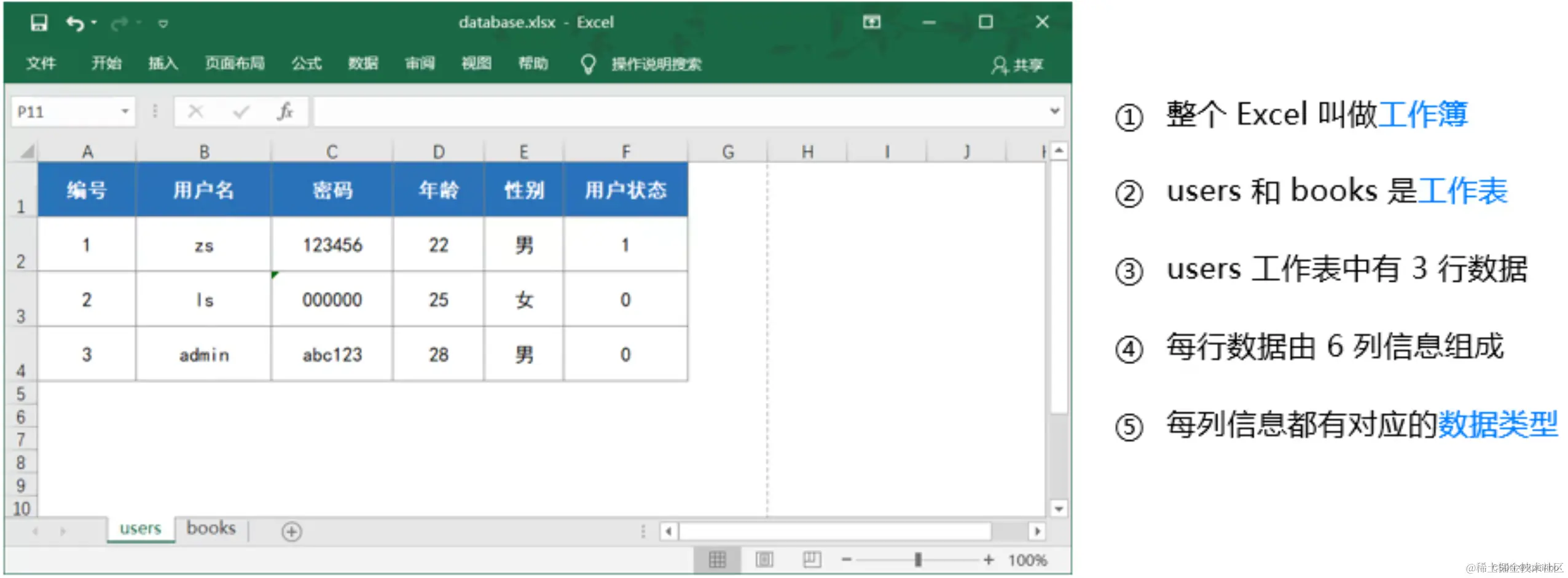
Task: Open the Quick Access Toolbar customize dropdown
Action: click(x=163, y=23)
